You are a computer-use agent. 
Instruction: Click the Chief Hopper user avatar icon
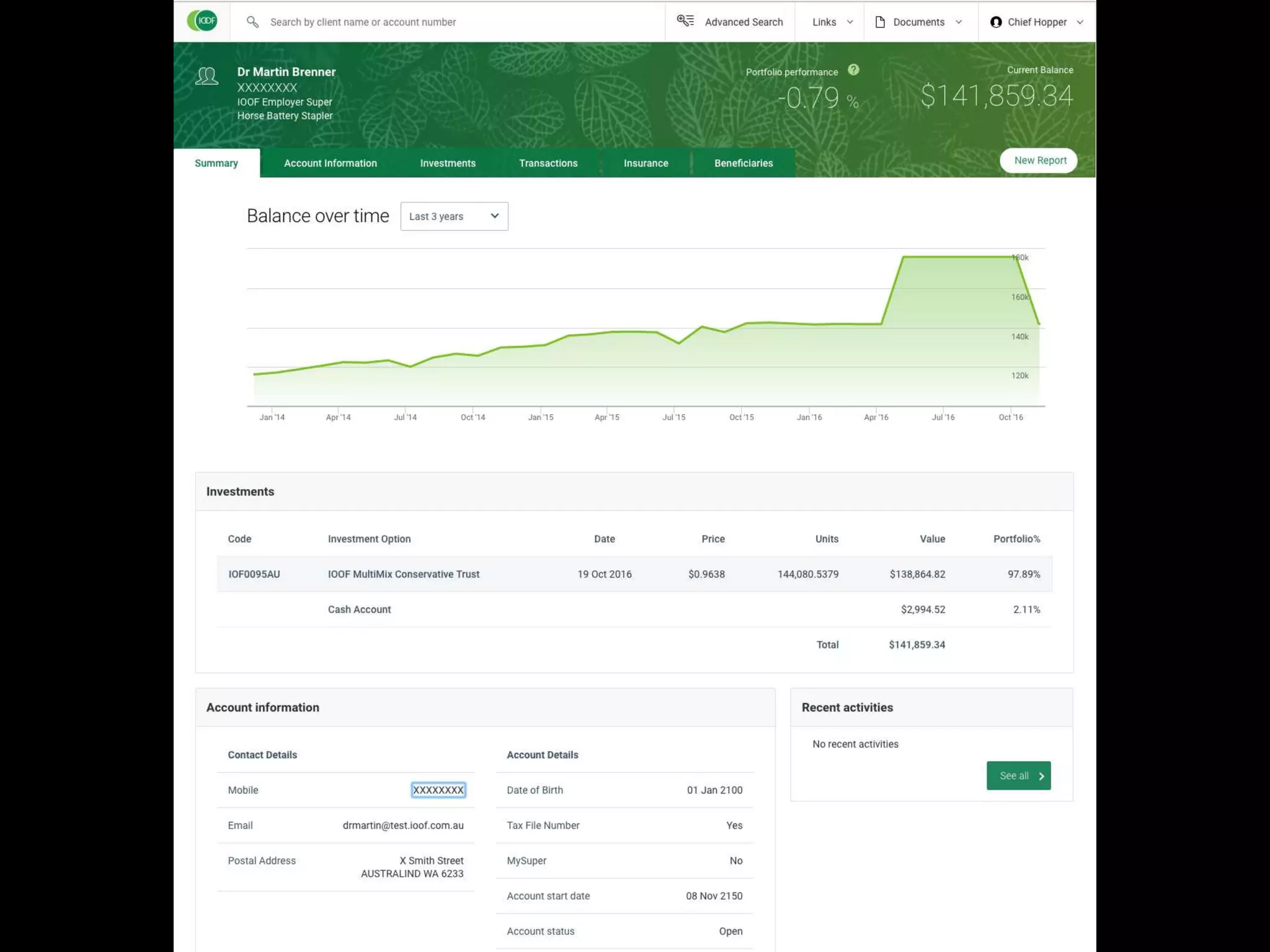(x=996, y=22)
